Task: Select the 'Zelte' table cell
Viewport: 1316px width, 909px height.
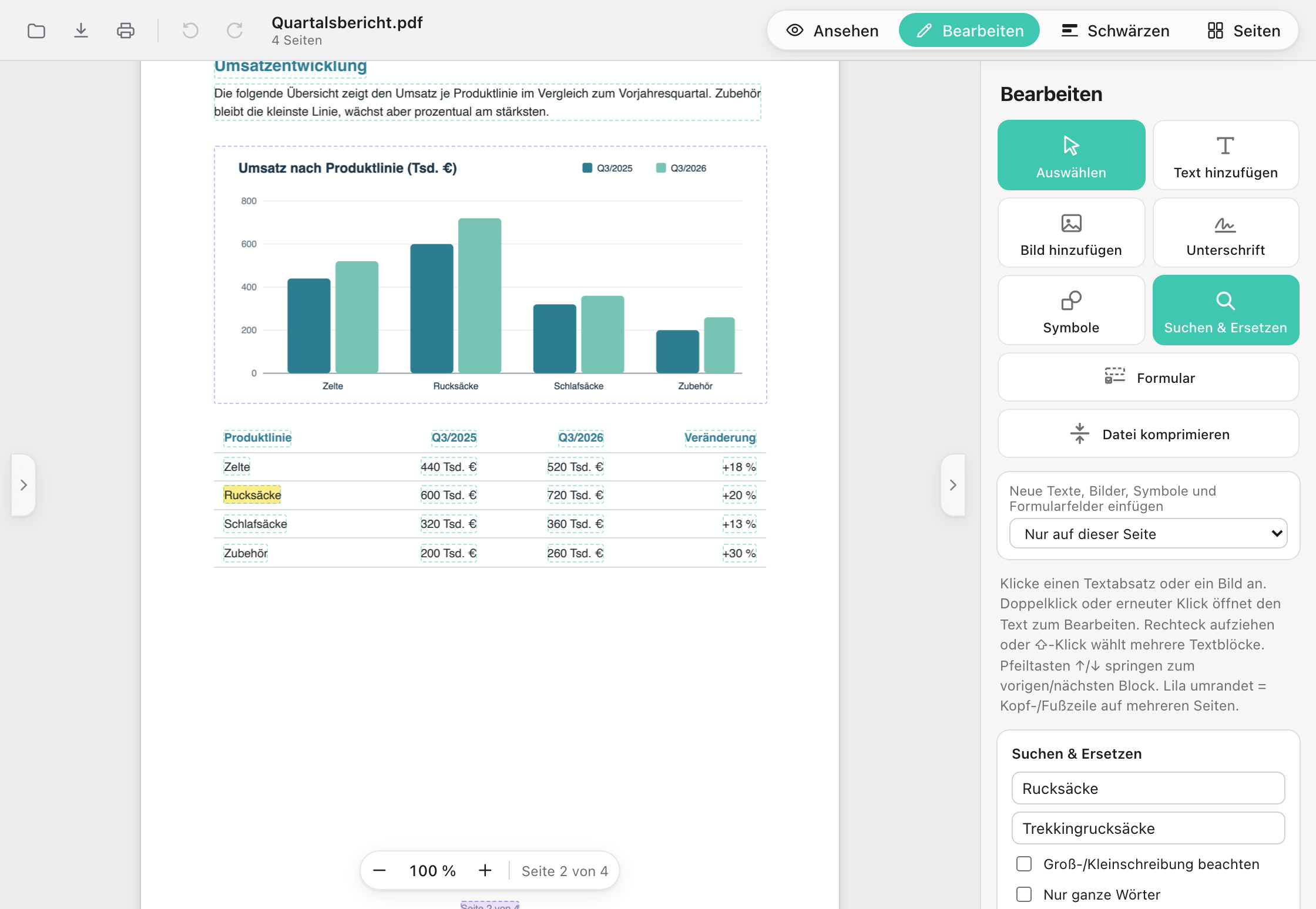Action: 237,467
